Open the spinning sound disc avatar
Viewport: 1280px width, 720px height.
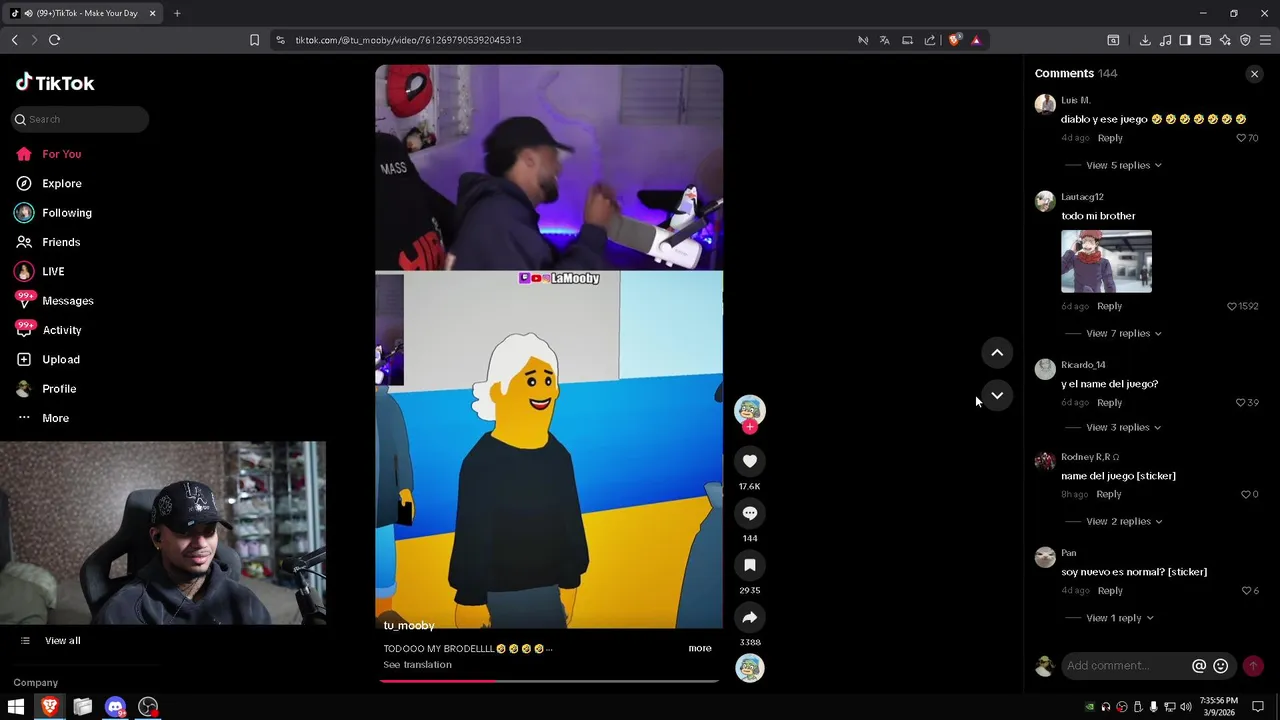click(x=750, y=668)
